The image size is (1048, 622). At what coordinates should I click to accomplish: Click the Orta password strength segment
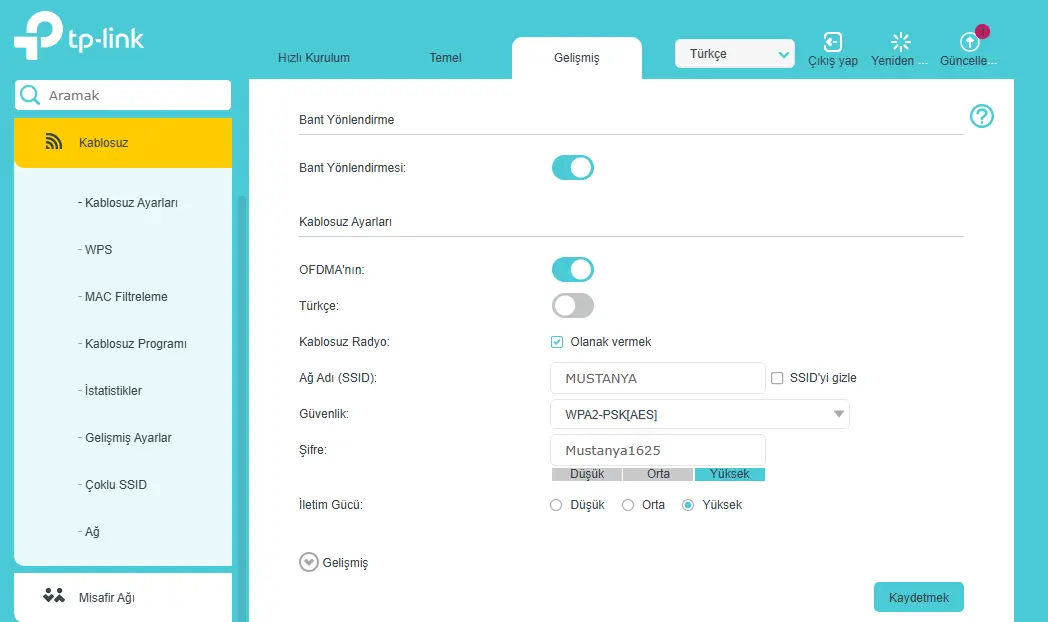point(658,474)
